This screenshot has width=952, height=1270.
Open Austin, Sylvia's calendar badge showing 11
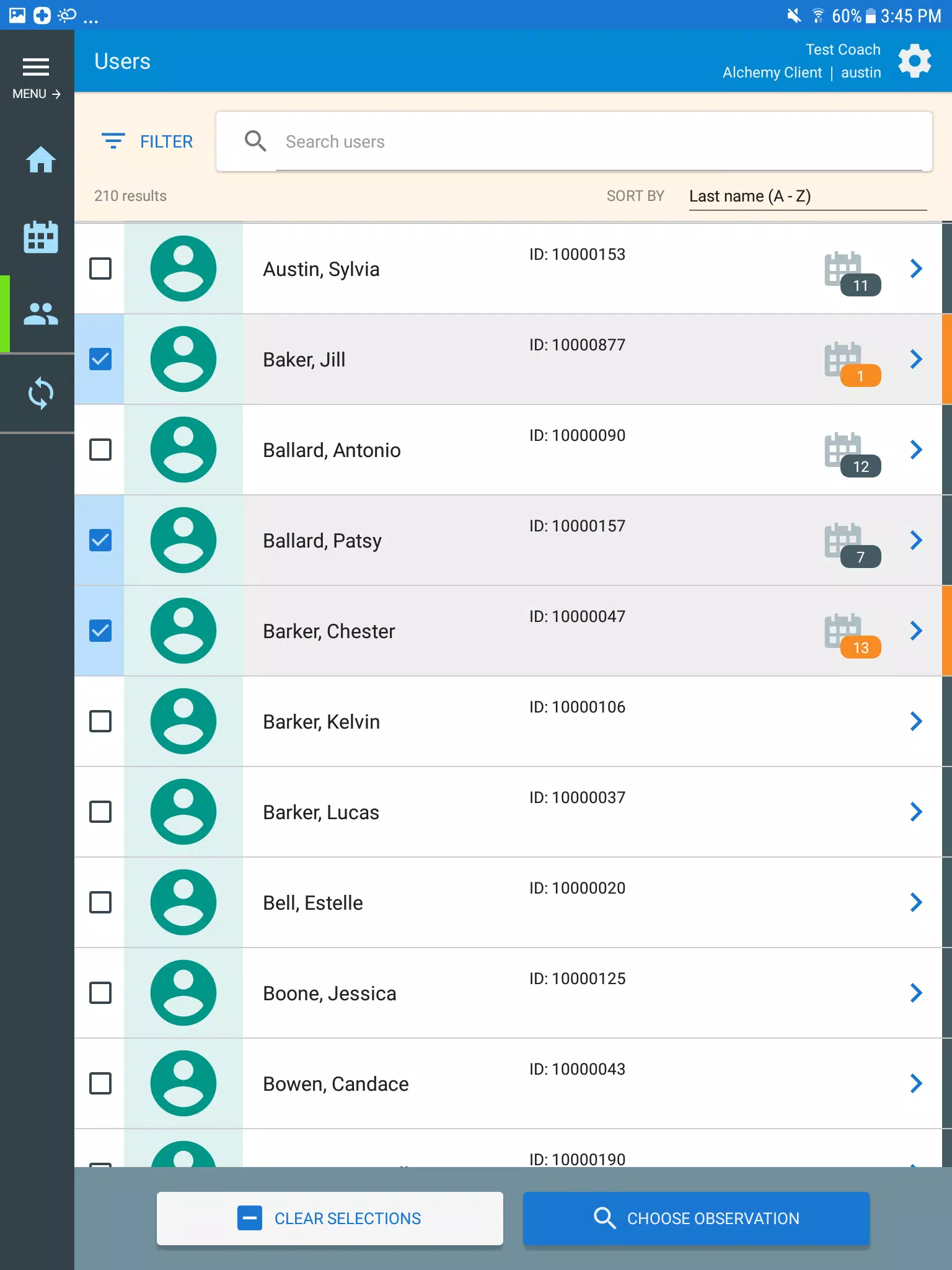pos(852,273)
